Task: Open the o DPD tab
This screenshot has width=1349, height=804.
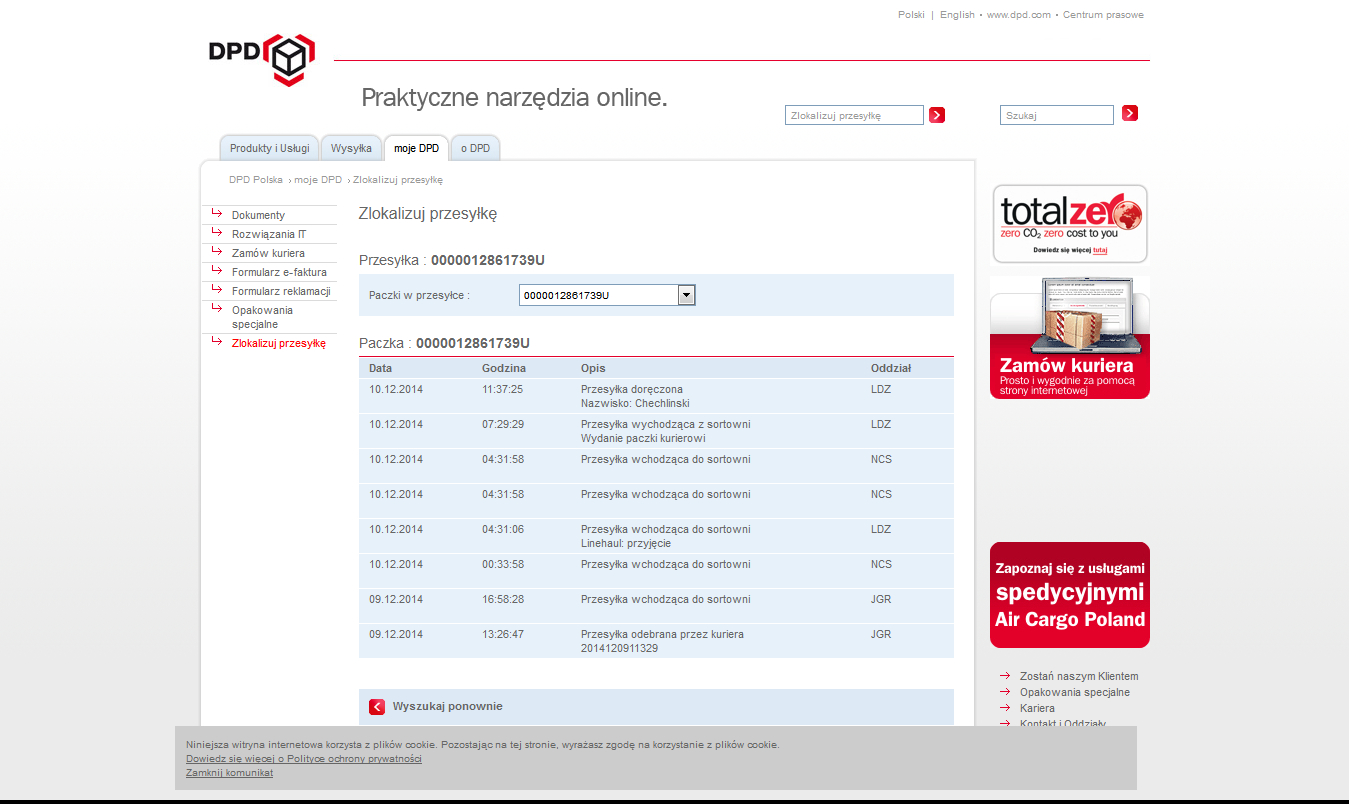Action: (475, 148)
